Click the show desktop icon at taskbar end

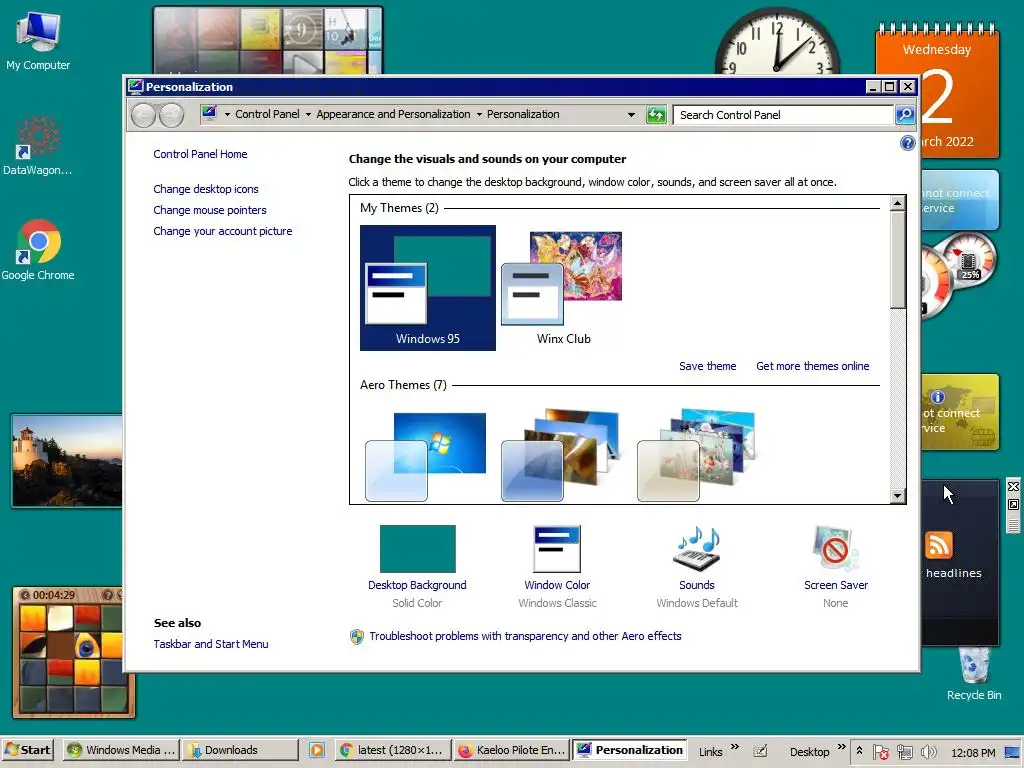[1013, 752]
